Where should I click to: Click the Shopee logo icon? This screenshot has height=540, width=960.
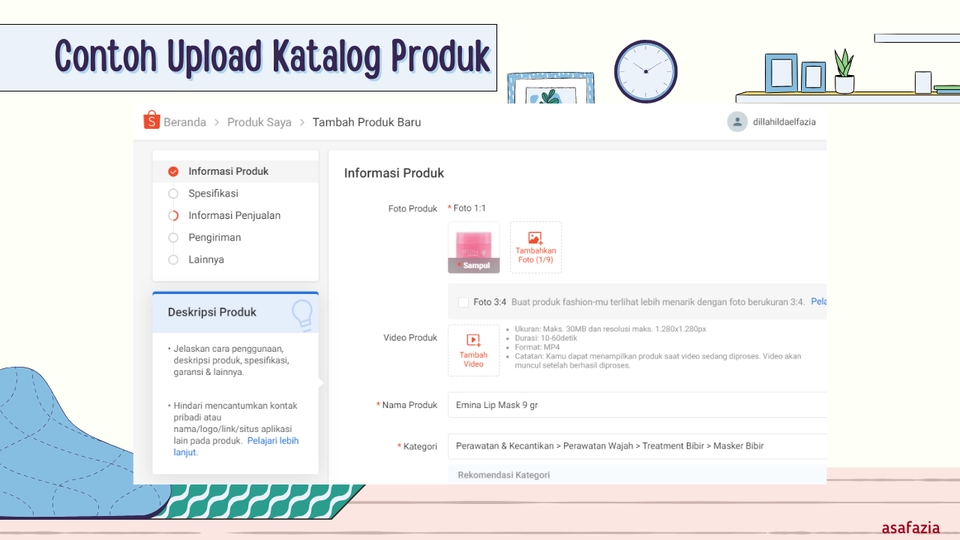151,121
